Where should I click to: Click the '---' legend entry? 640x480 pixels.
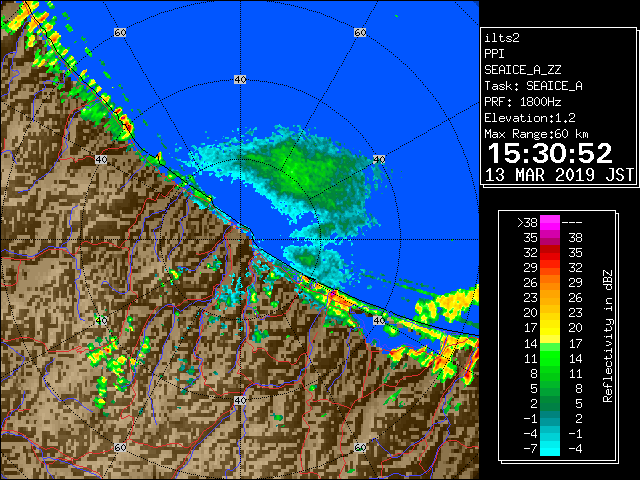[x=572, y=223]
